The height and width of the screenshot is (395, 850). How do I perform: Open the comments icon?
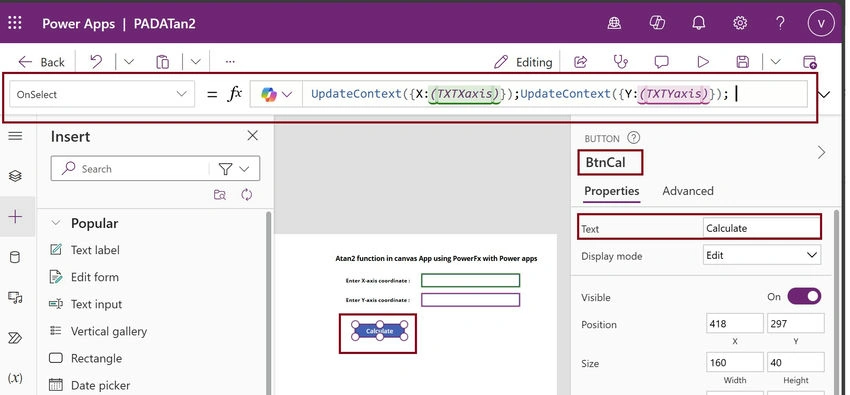(661, 62)
